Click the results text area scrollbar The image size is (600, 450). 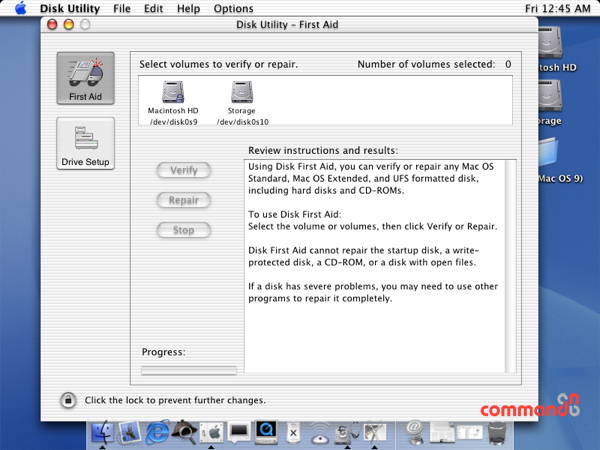click(510, 266)
